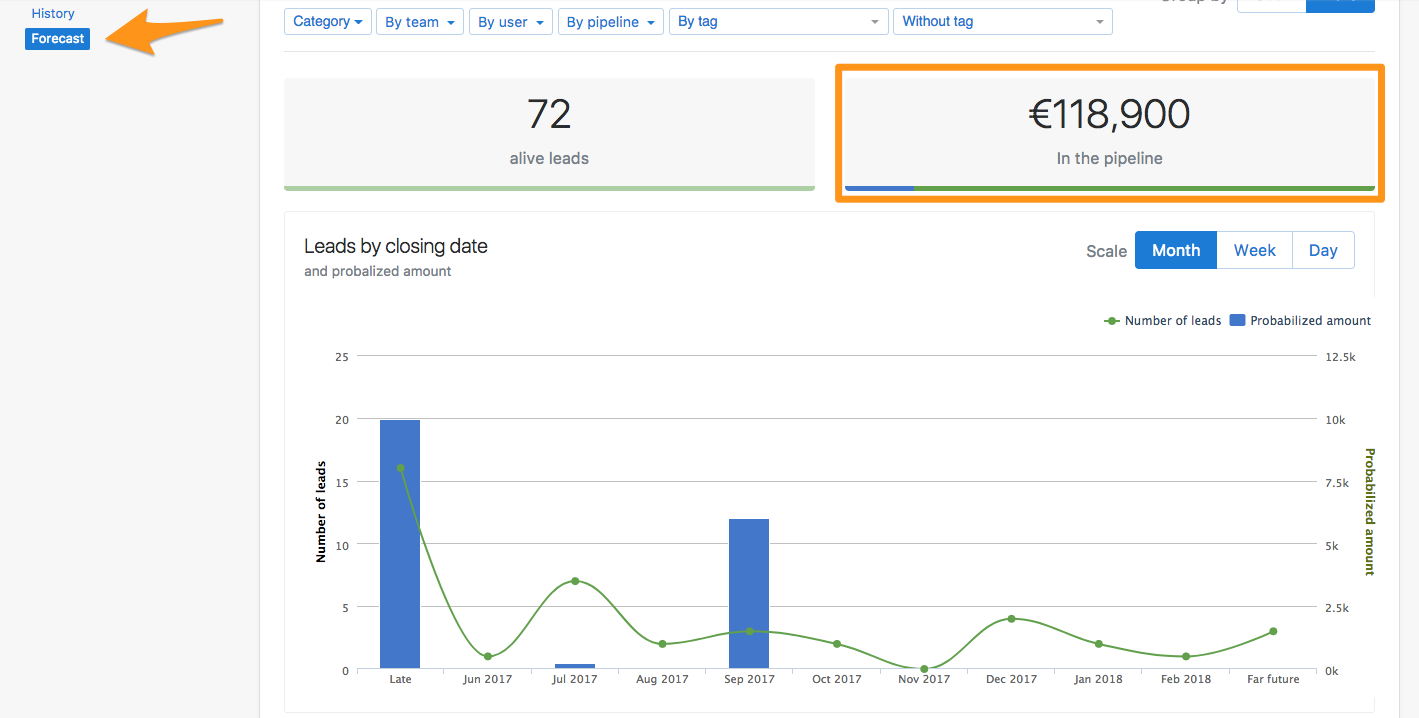1419x718 pixels.
Task: Click the Far future green data point
Action: pyautogui.click(x=1273, y=631)
